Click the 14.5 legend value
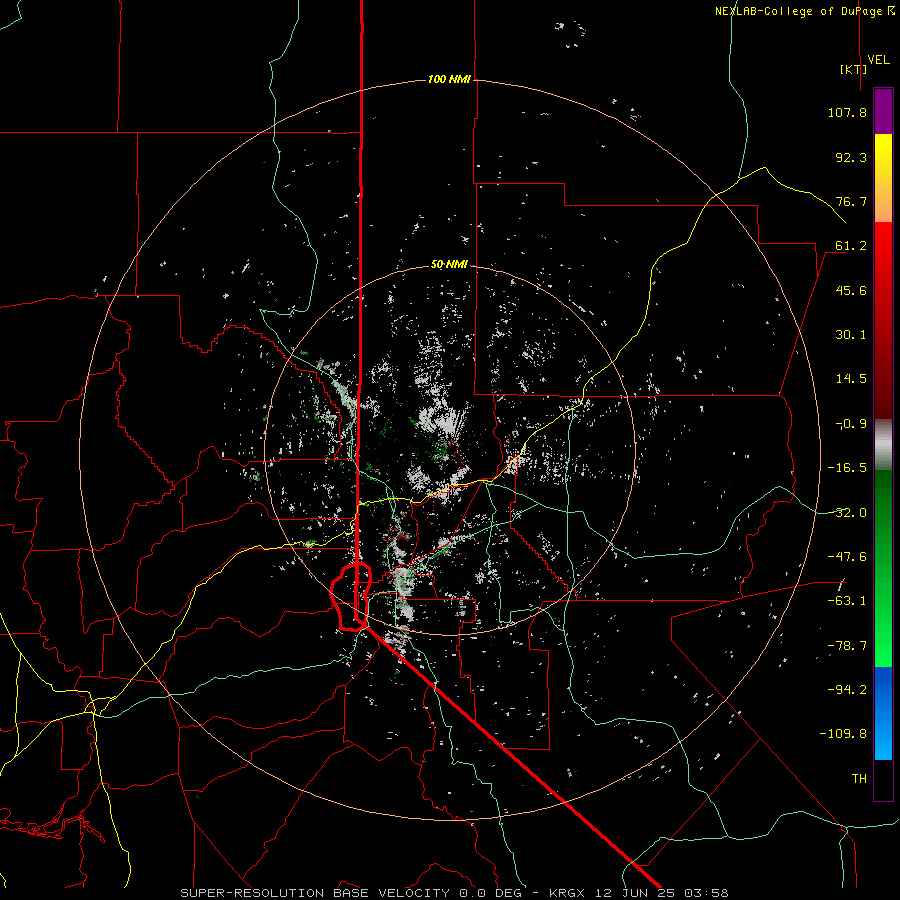The width and height of the screenshot is (900, 900). [x=851, y=379]
